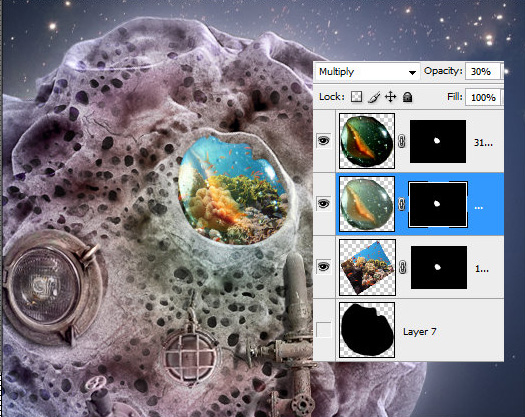Screen dimensions: 525x417
Task: Unlink the mask chain icon on coral reef layer
Action: 402,267
